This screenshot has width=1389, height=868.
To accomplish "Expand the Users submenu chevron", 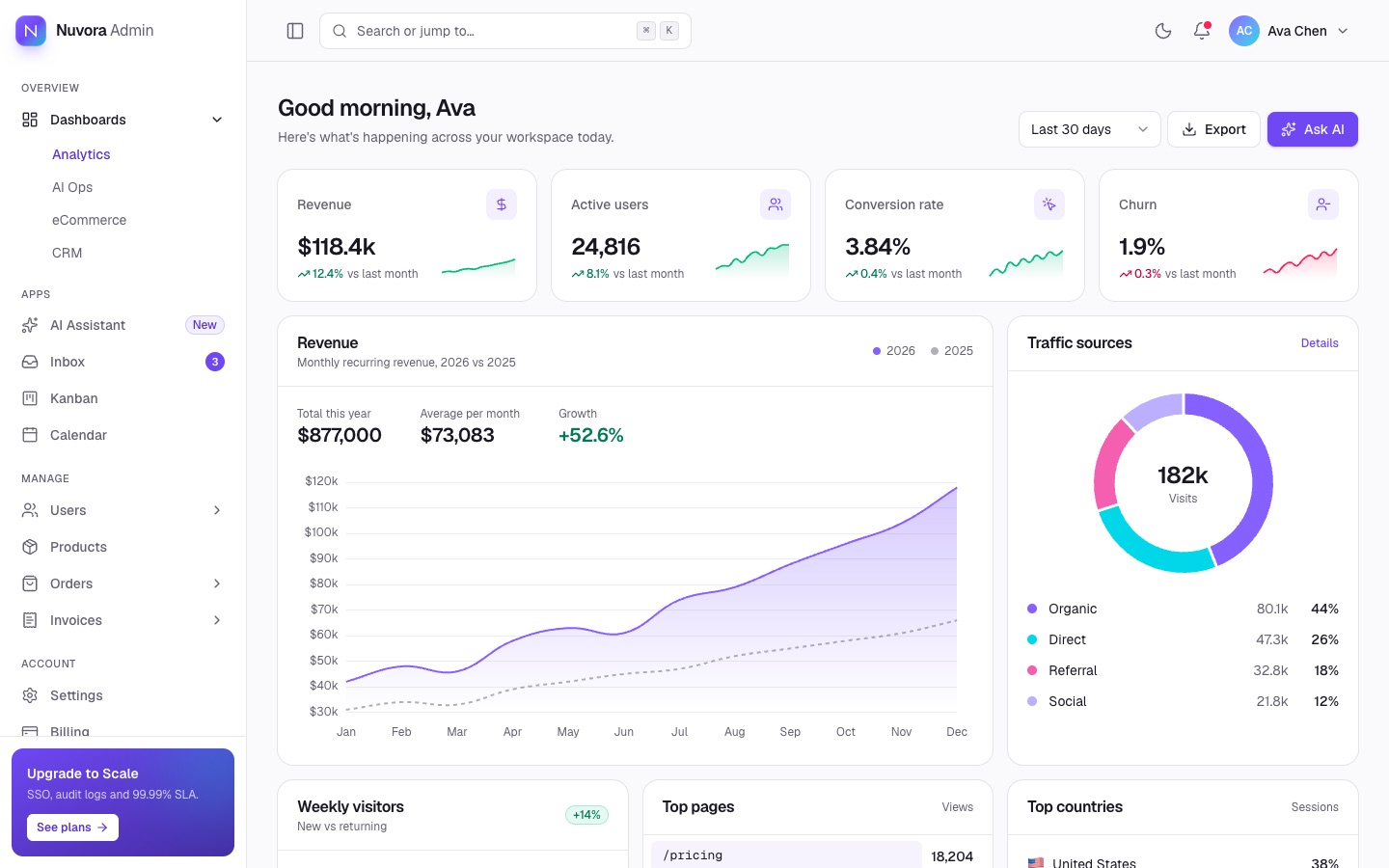I will tap(217, 510).
